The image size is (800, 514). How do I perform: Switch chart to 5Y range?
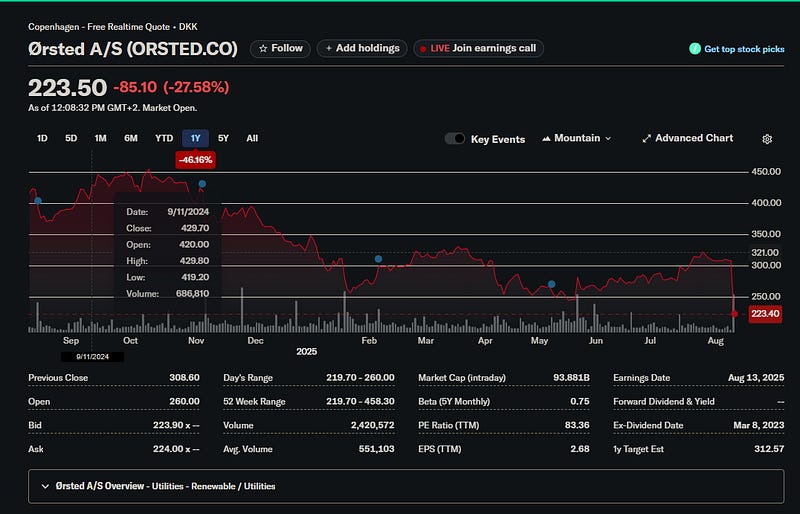223,138
